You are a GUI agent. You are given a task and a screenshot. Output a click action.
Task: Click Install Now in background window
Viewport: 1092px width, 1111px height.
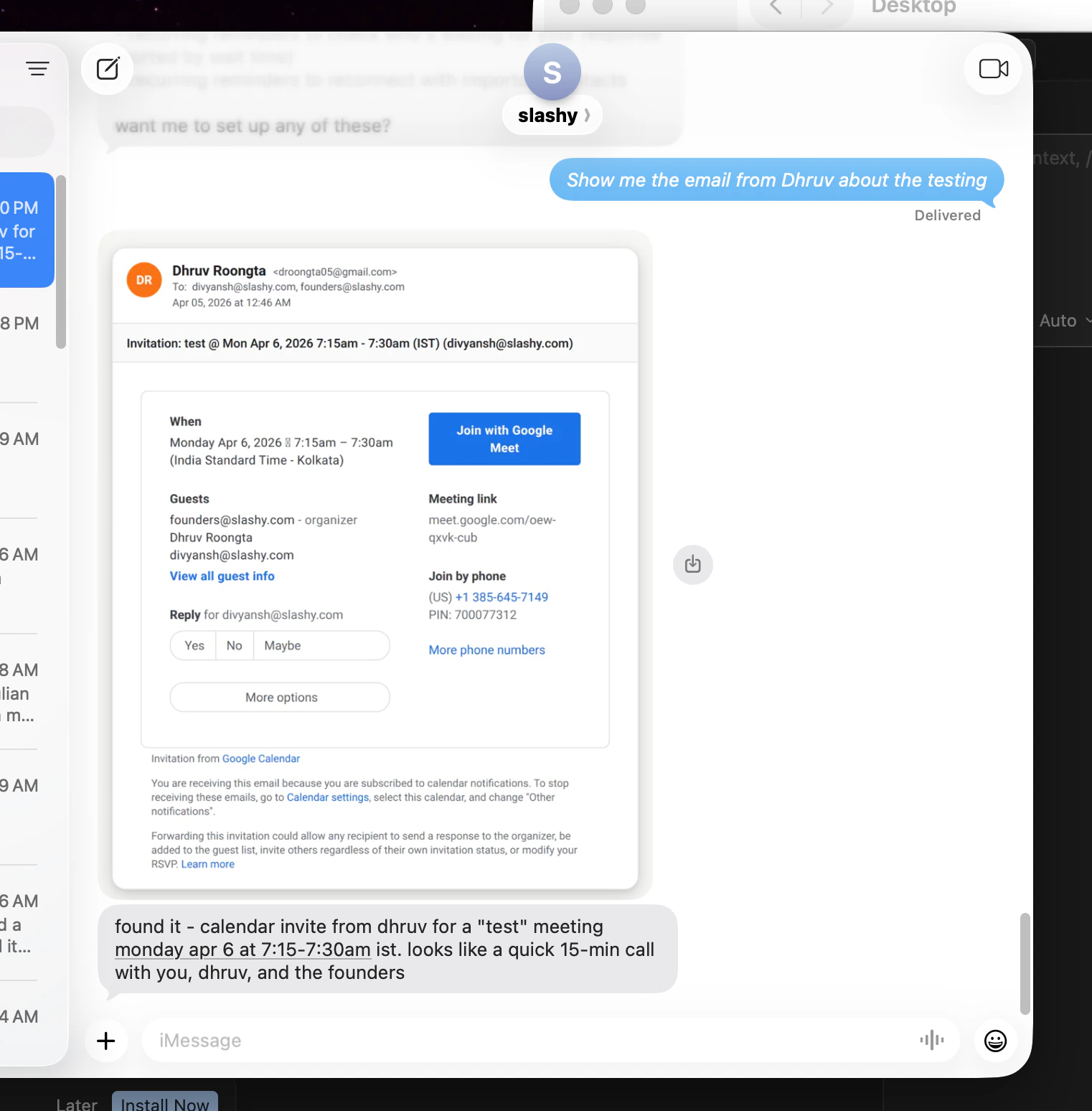(x=165, y=1103)
